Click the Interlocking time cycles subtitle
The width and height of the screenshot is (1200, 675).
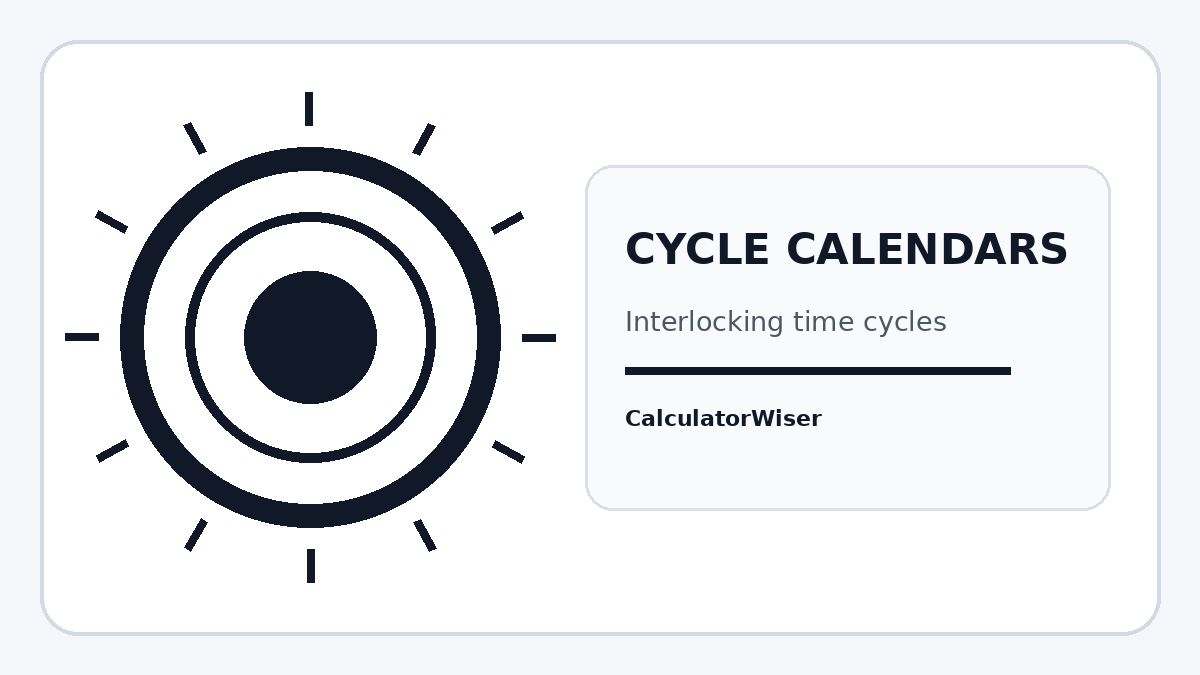coord(785,322)
